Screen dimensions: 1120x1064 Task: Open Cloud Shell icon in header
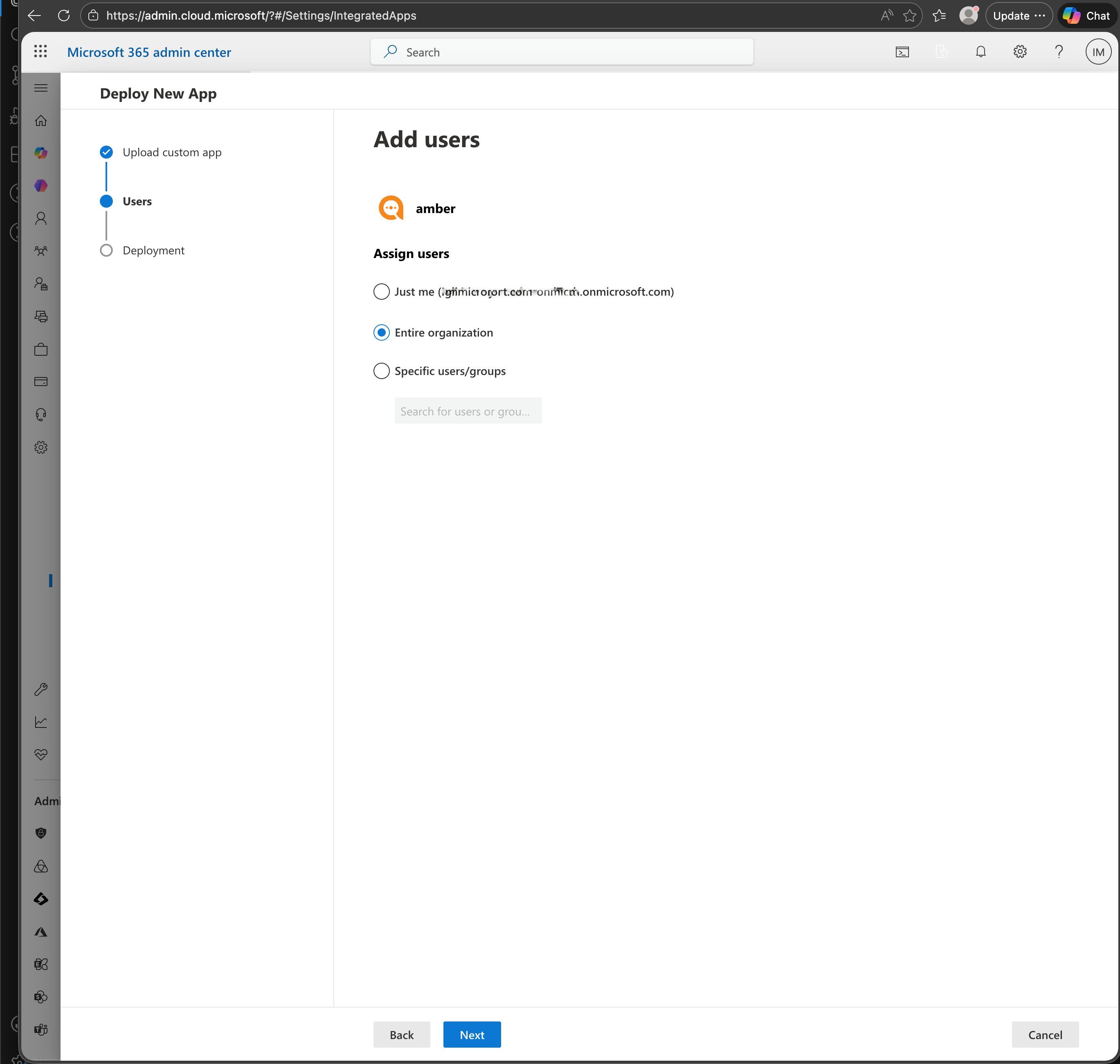click(x=902, y=52)
